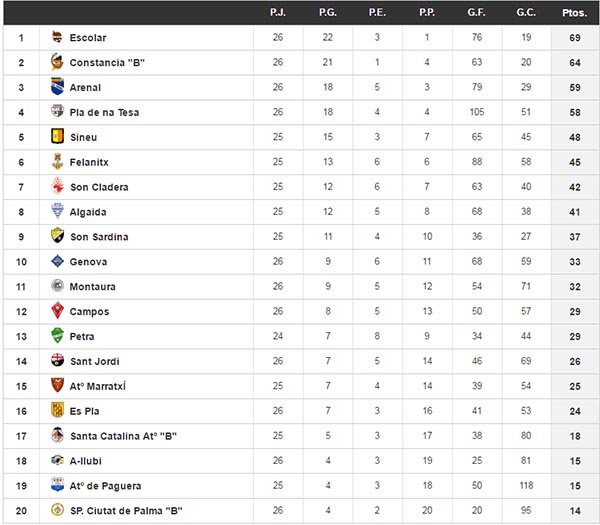Click the Escolar team crest icon
This screenshot has width=600, height=525.
[57, 37]
